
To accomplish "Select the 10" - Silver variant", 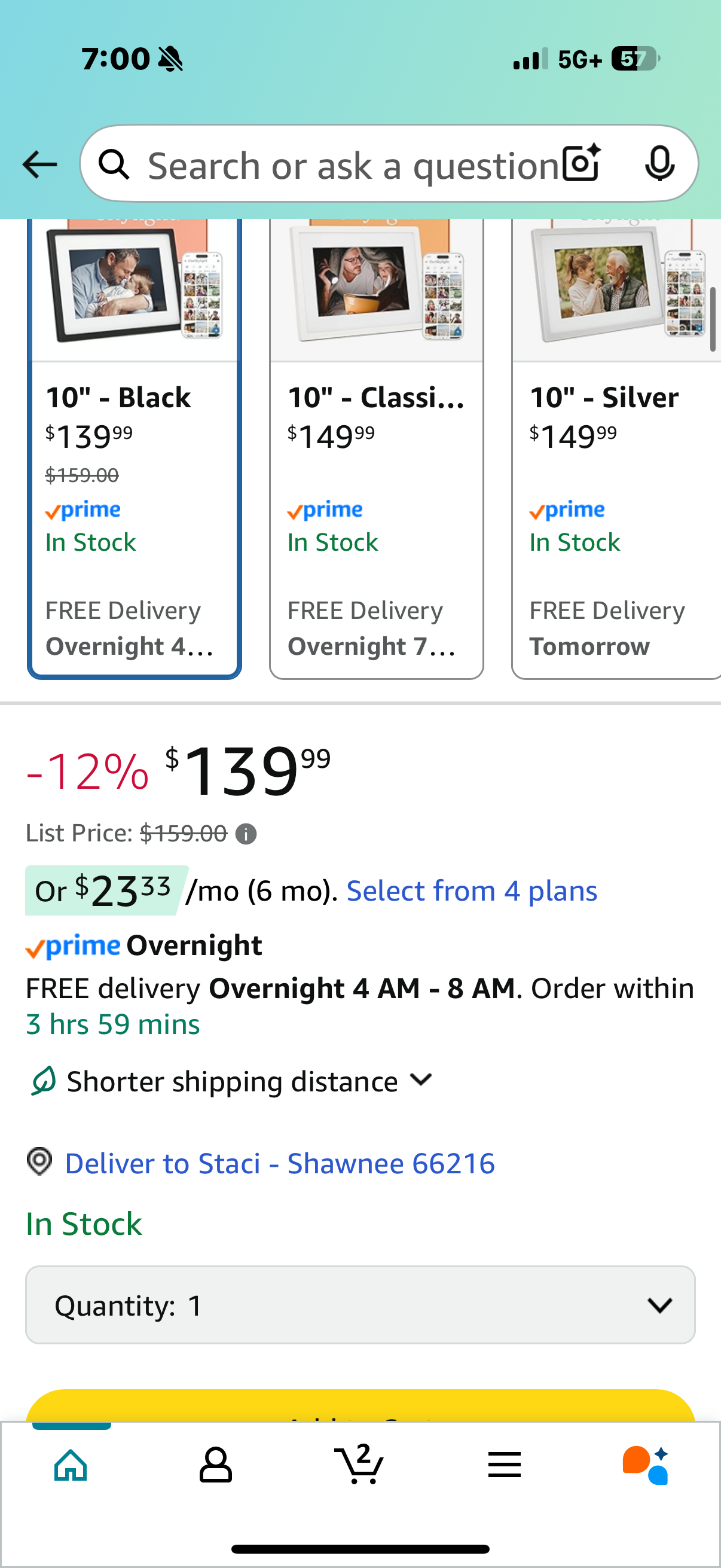I will pos(616,449).
